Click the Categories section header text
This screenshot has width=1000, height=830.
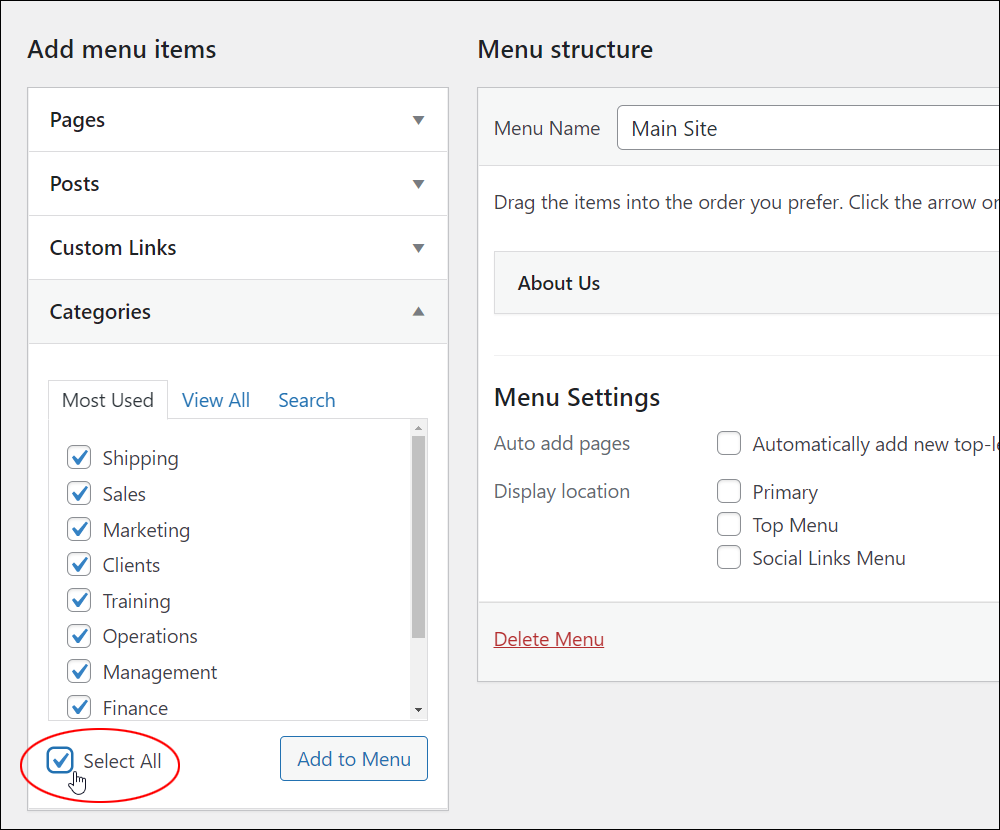[100, 312]
